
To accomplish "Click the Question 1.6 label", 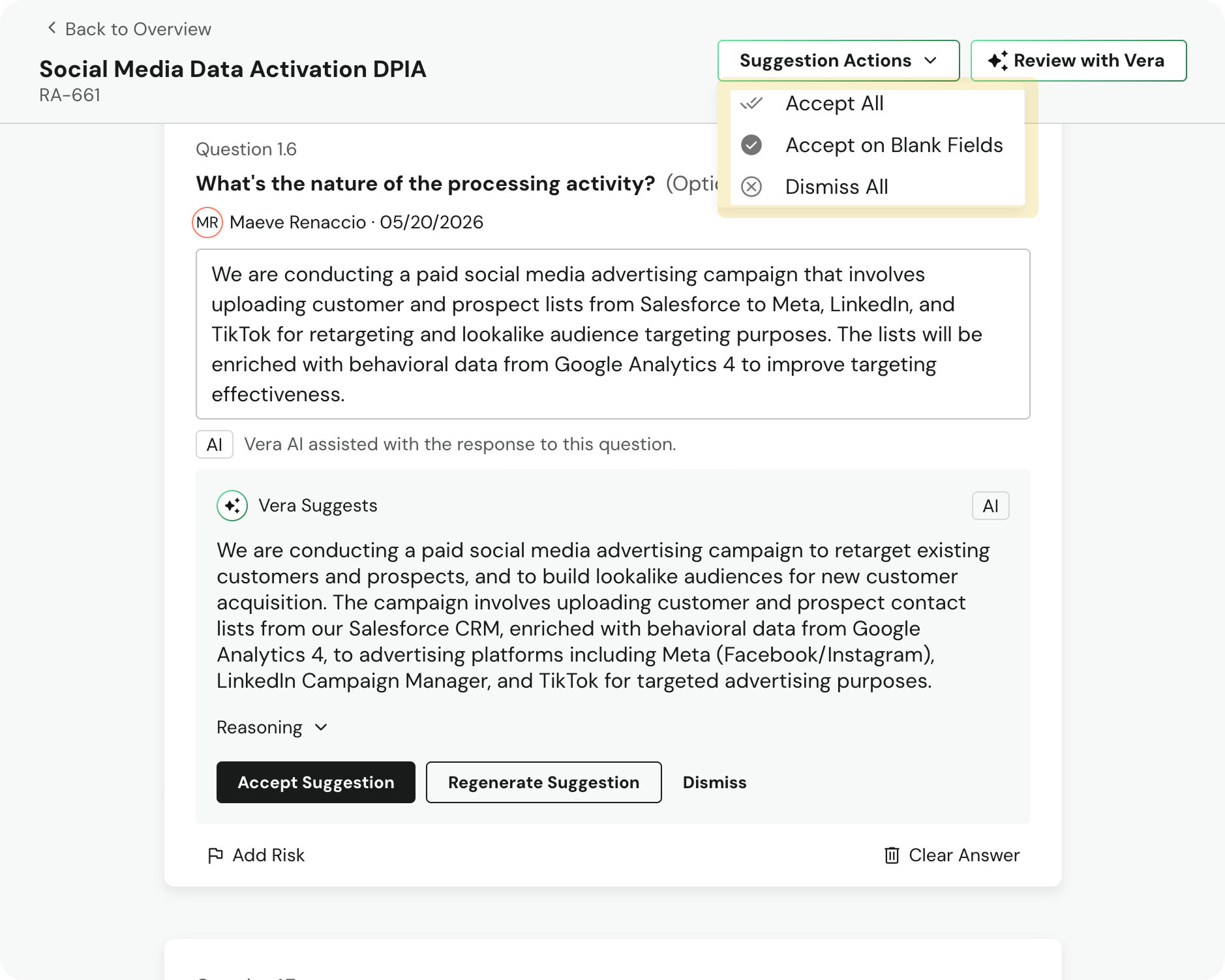I will tap(246, 149).
